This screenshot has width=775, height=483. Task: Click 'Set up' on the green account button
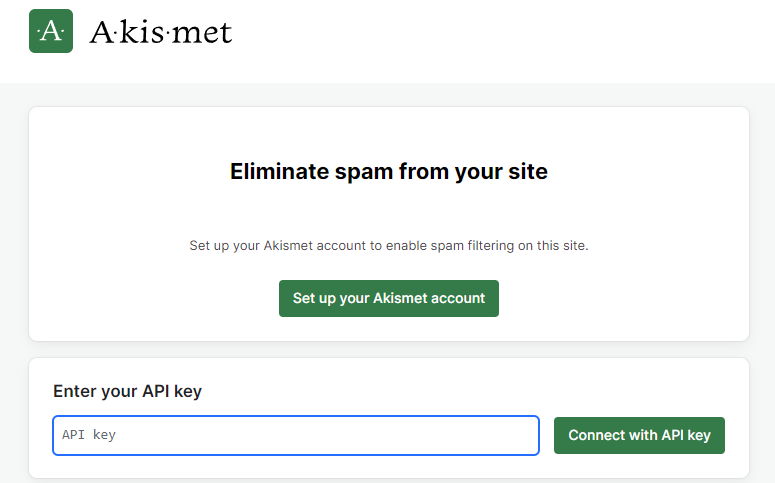(314, 298)
